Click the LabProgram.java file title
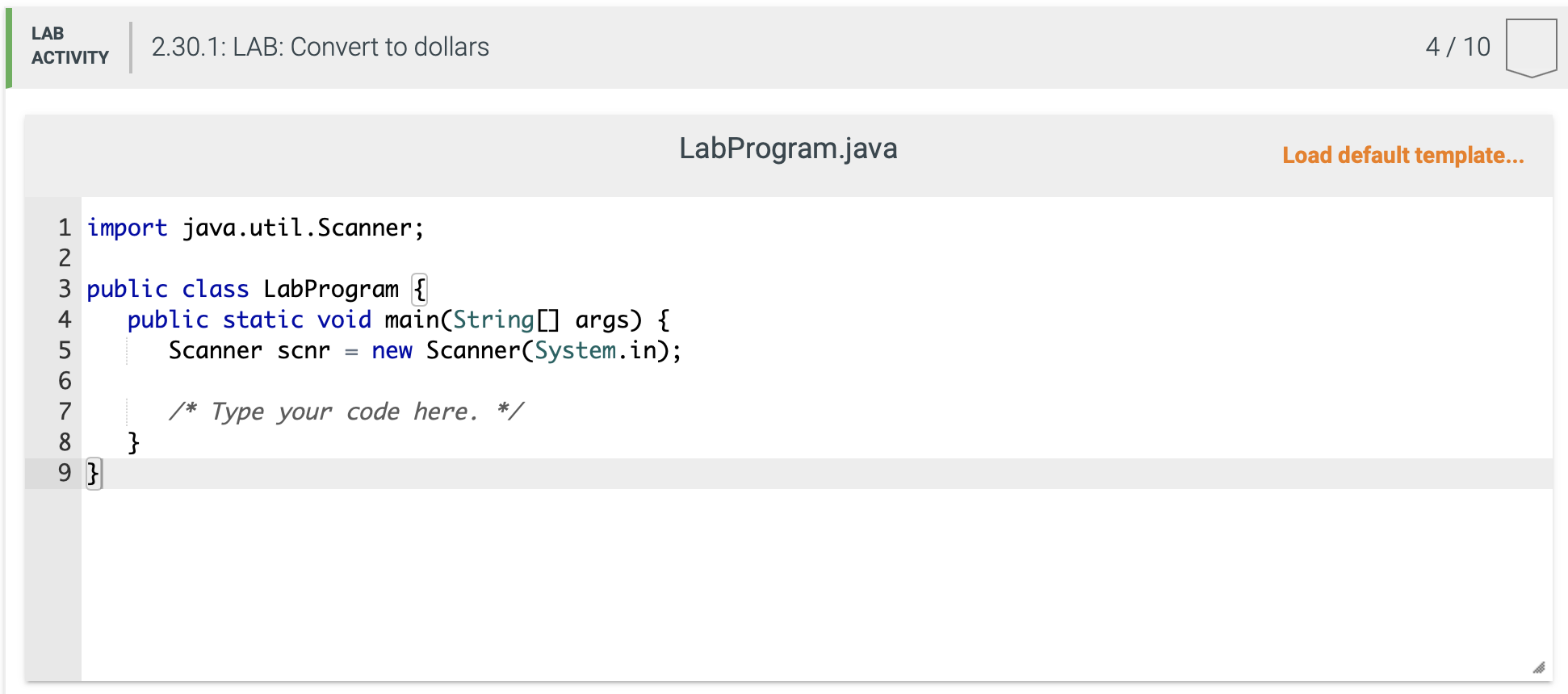 click(787, 148)
